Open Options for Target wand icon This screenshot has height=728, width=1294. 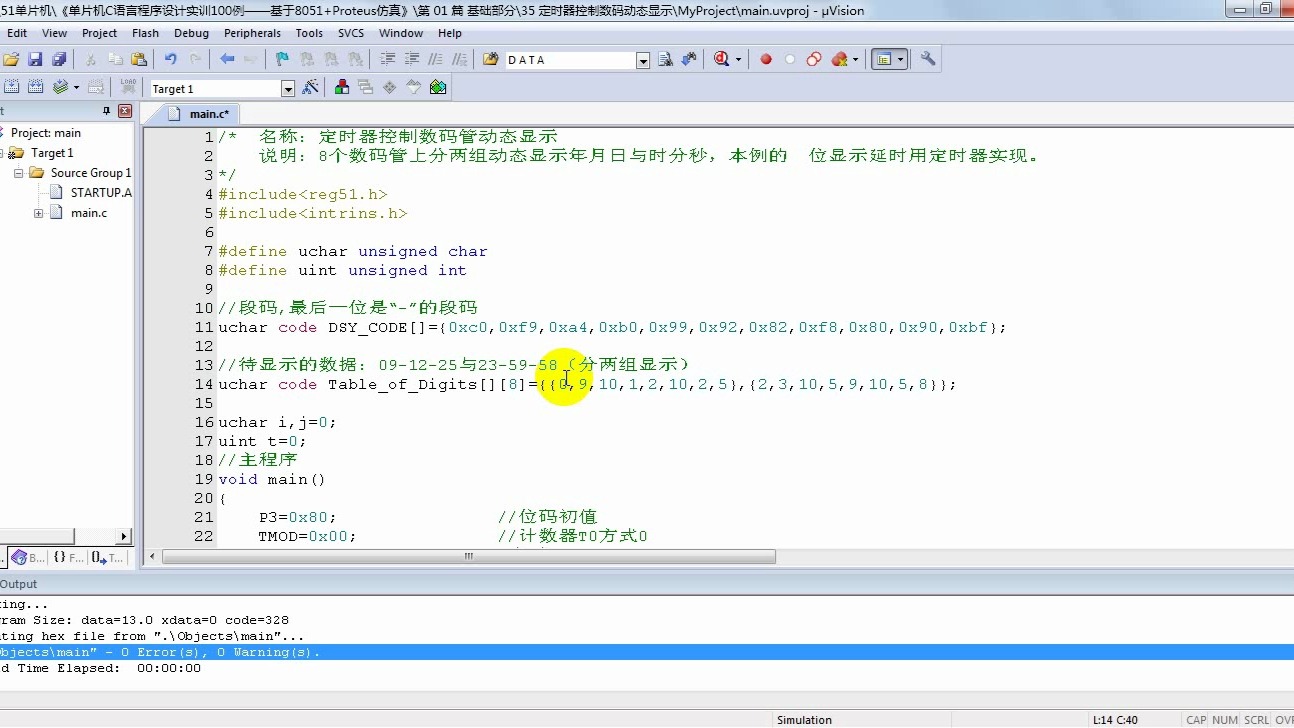(310, 88)
